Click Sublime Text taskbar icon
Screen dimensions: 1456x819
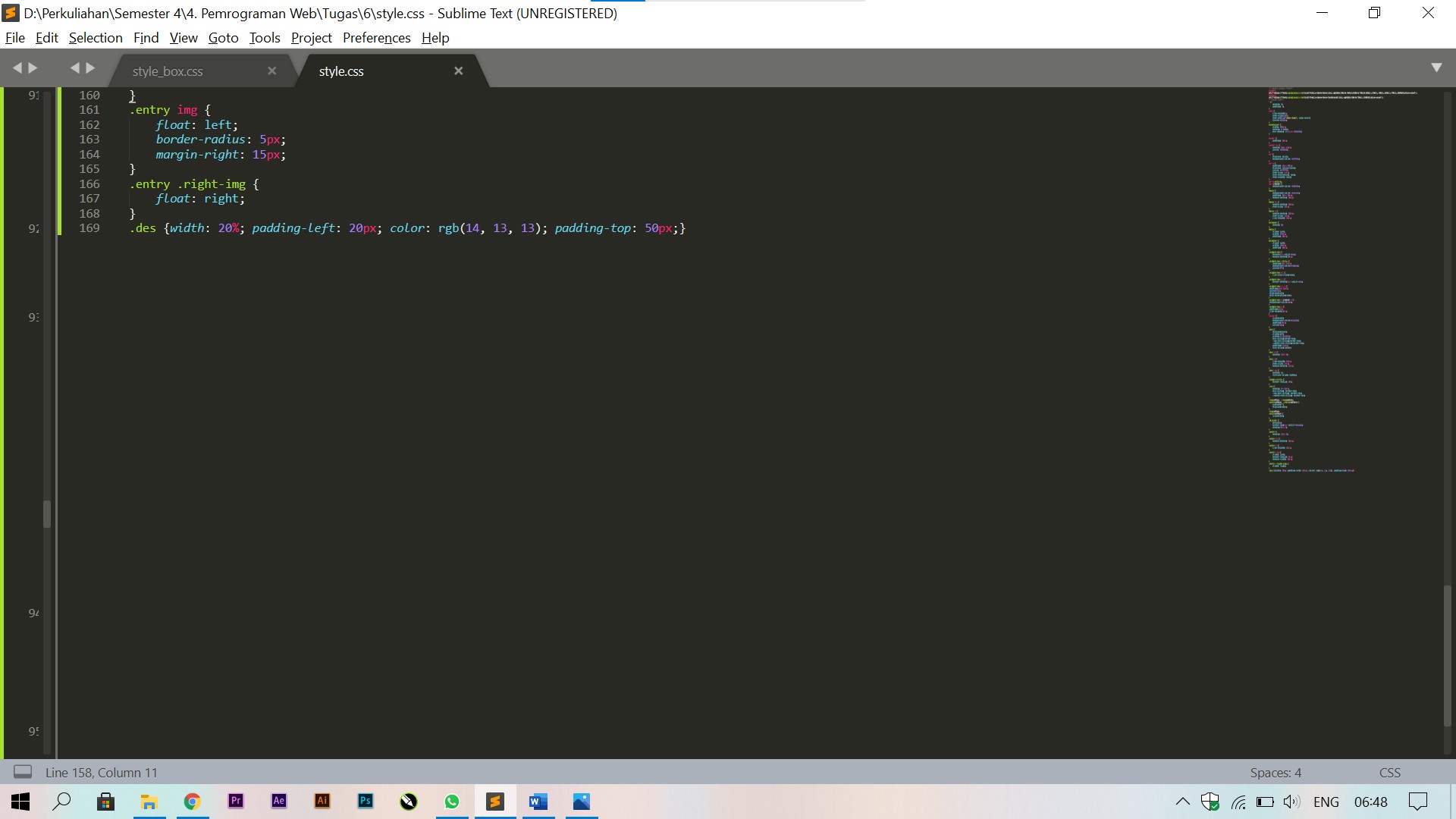point(495,802)
